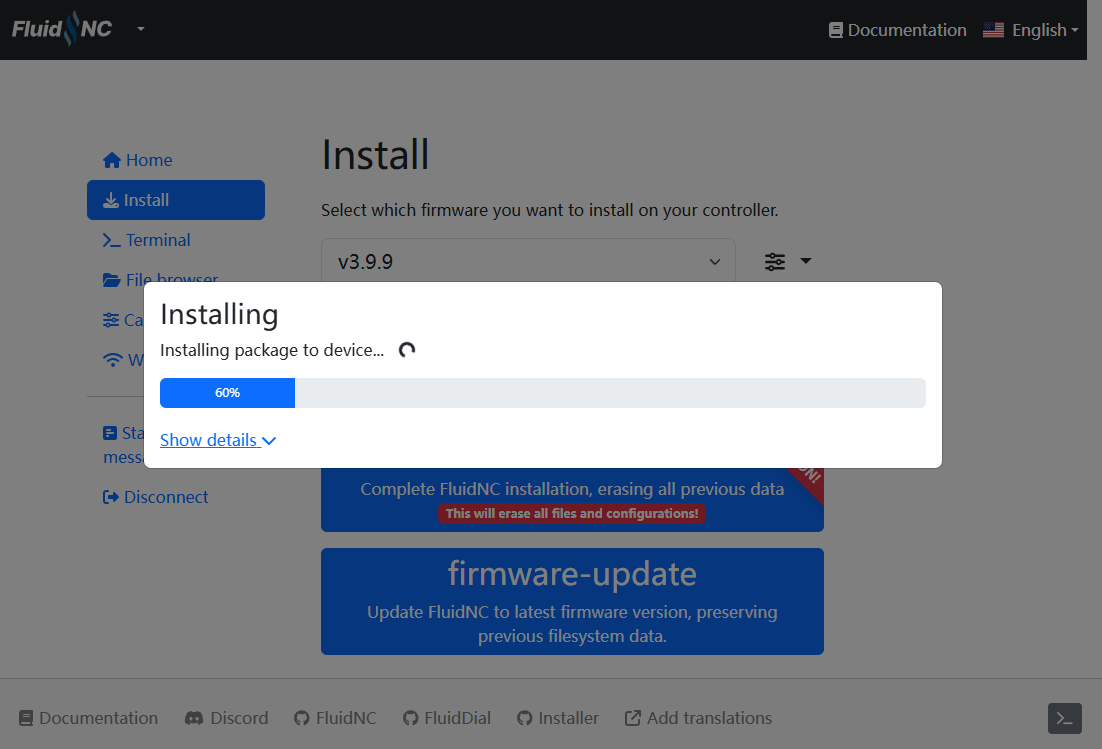Click the GitHub icon beside FluidDial
Viewport: 1102px width, 749px height.
[x=410, y=718]
